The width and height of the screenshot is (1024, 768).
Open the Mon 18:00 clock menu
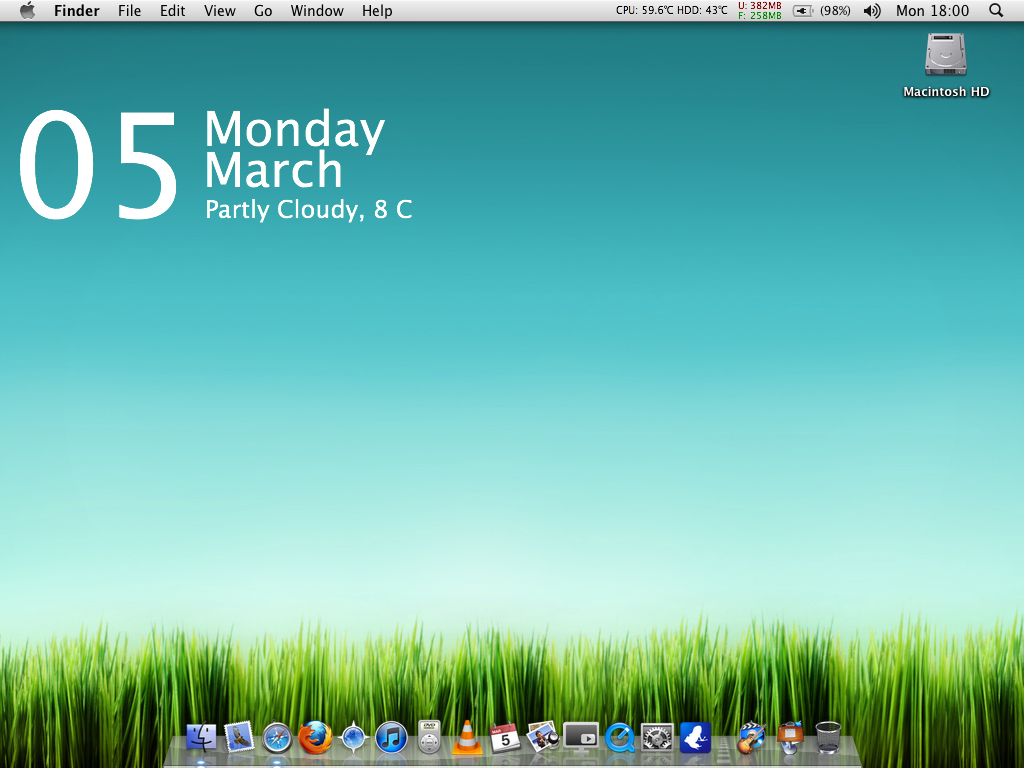(932, 11)
